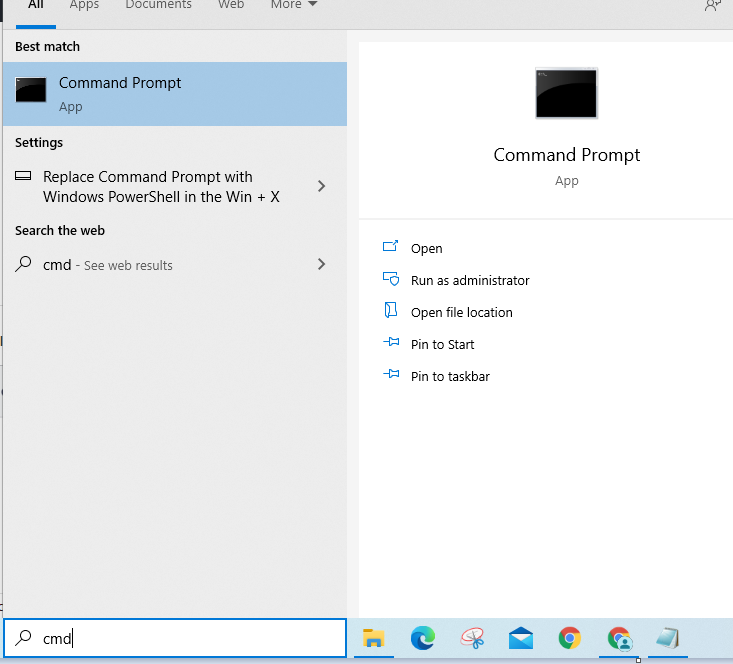
Task: Click Command Prompt title in preview pane
Action: 567,155
